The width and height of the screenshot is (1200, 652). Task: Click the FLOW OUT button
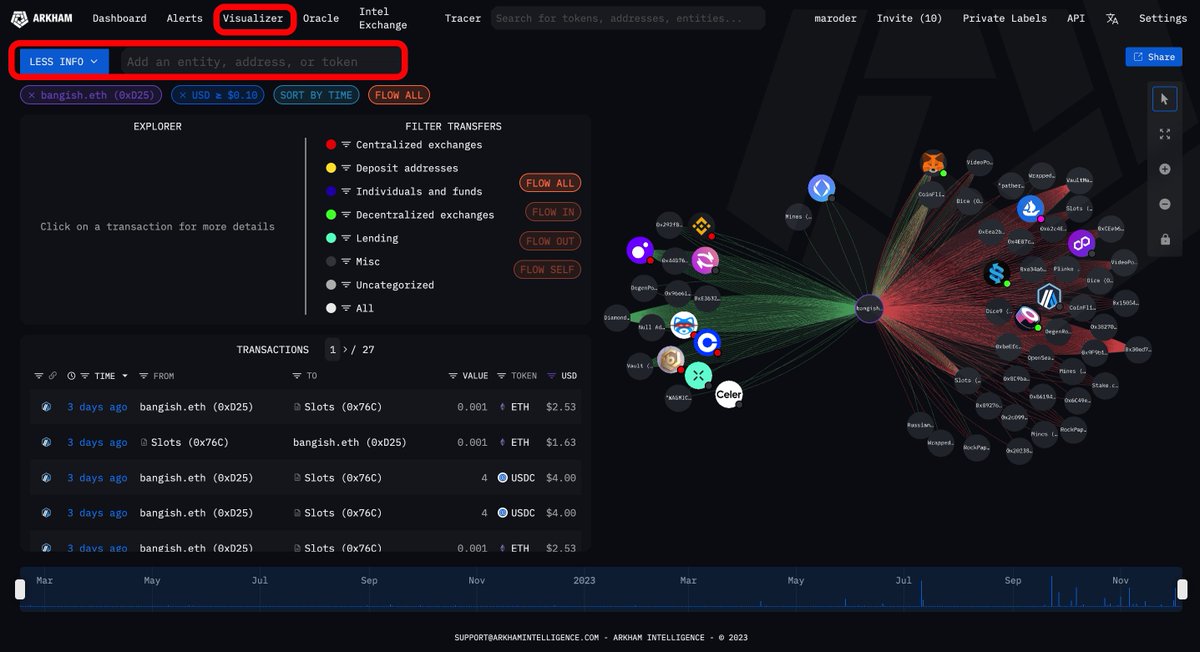point(548,240)
